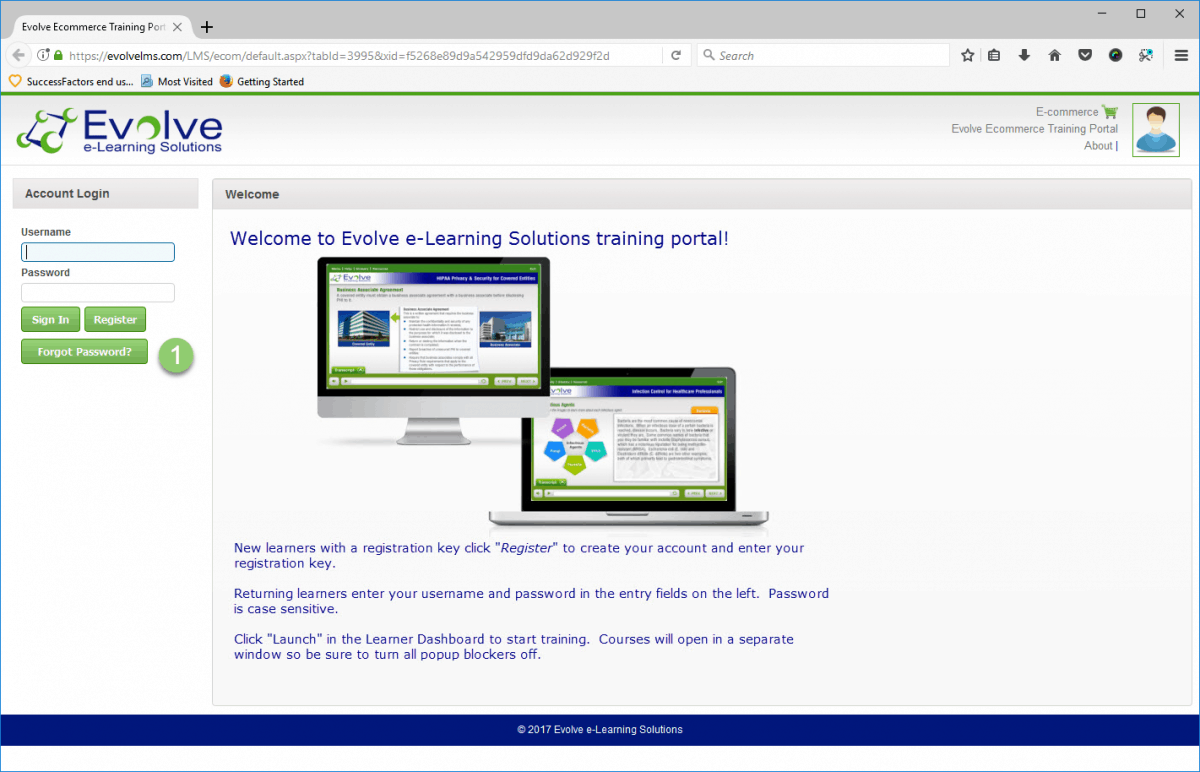Navigate back to the previous page
Viewport: 1200px width, 772px height.
(18, 55)
